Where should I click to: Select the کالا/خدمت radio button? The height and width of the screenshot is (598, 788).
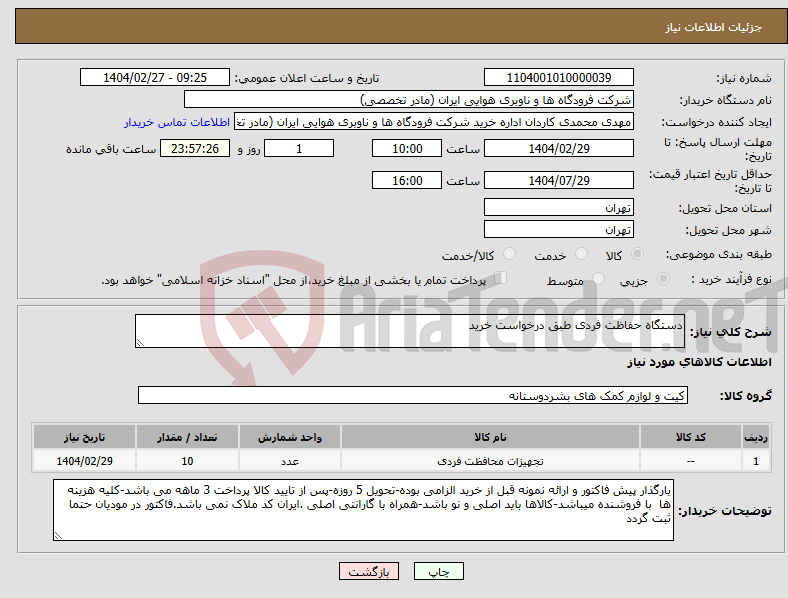[x=510, y=254]
